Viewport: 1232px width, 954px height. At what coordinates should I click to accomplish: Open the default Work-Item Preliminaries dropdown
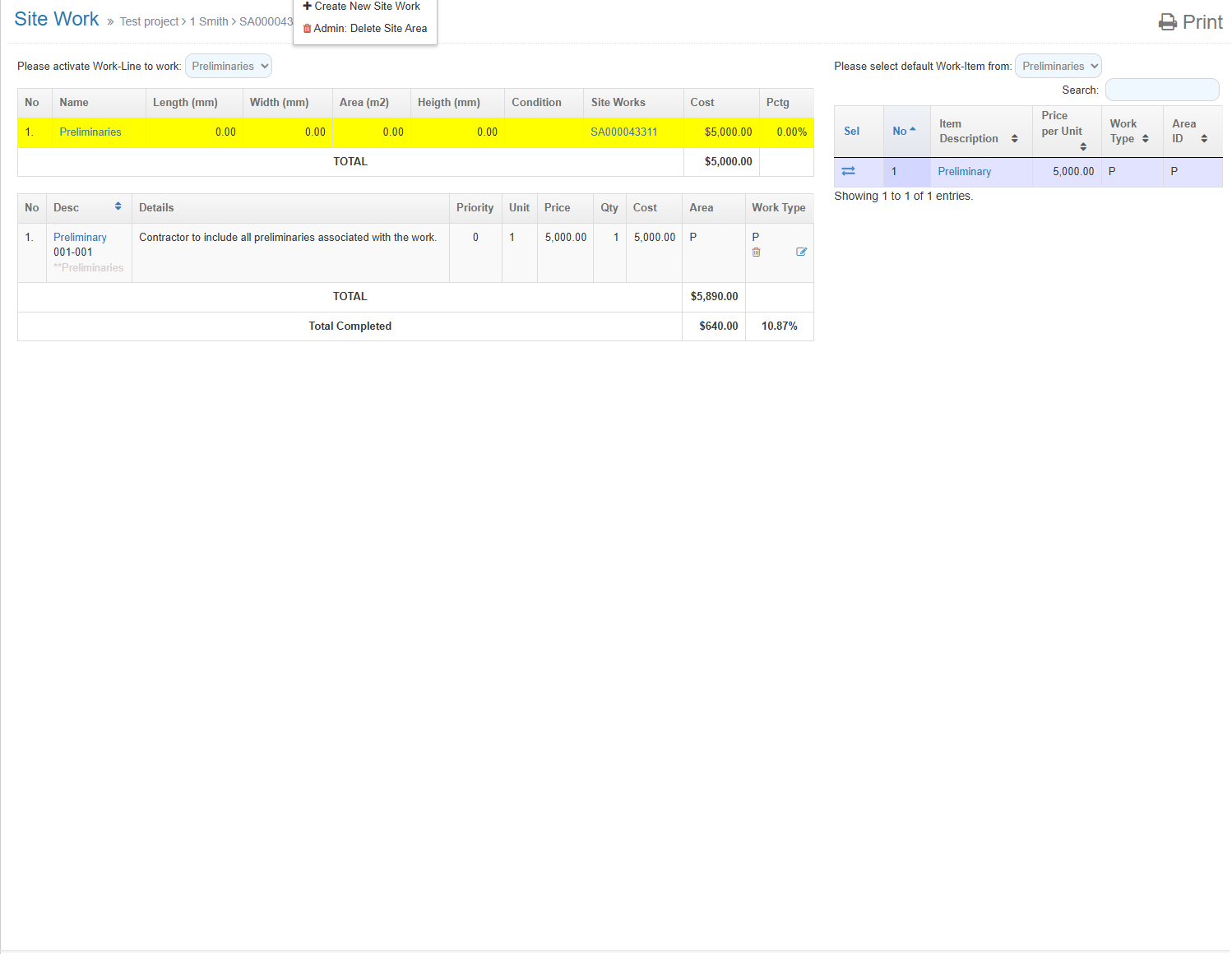pyautogui.click(x=1058, y=66)
